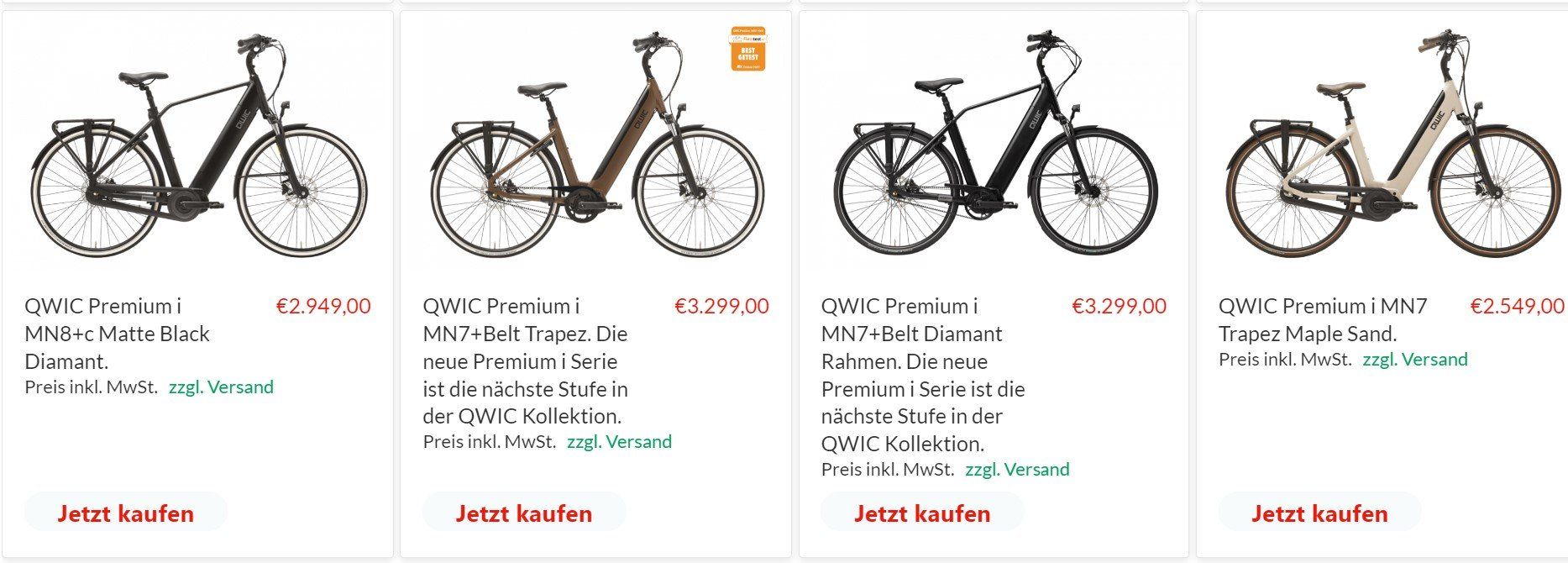Click the orange Best Getest badge

[x=747, y=48]
